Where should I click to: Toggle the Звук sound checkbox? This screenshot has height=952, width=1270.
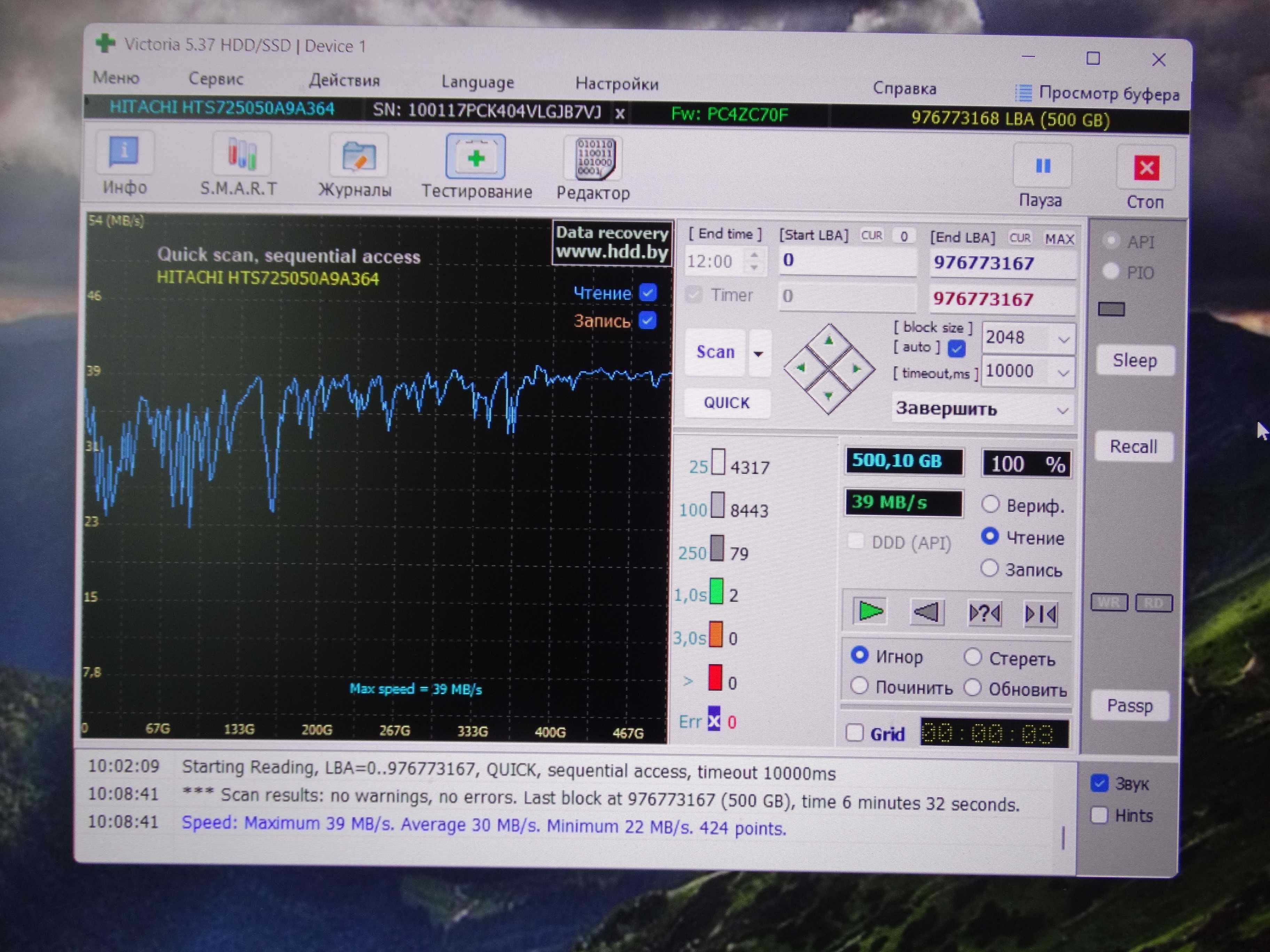coord(1099,783)
